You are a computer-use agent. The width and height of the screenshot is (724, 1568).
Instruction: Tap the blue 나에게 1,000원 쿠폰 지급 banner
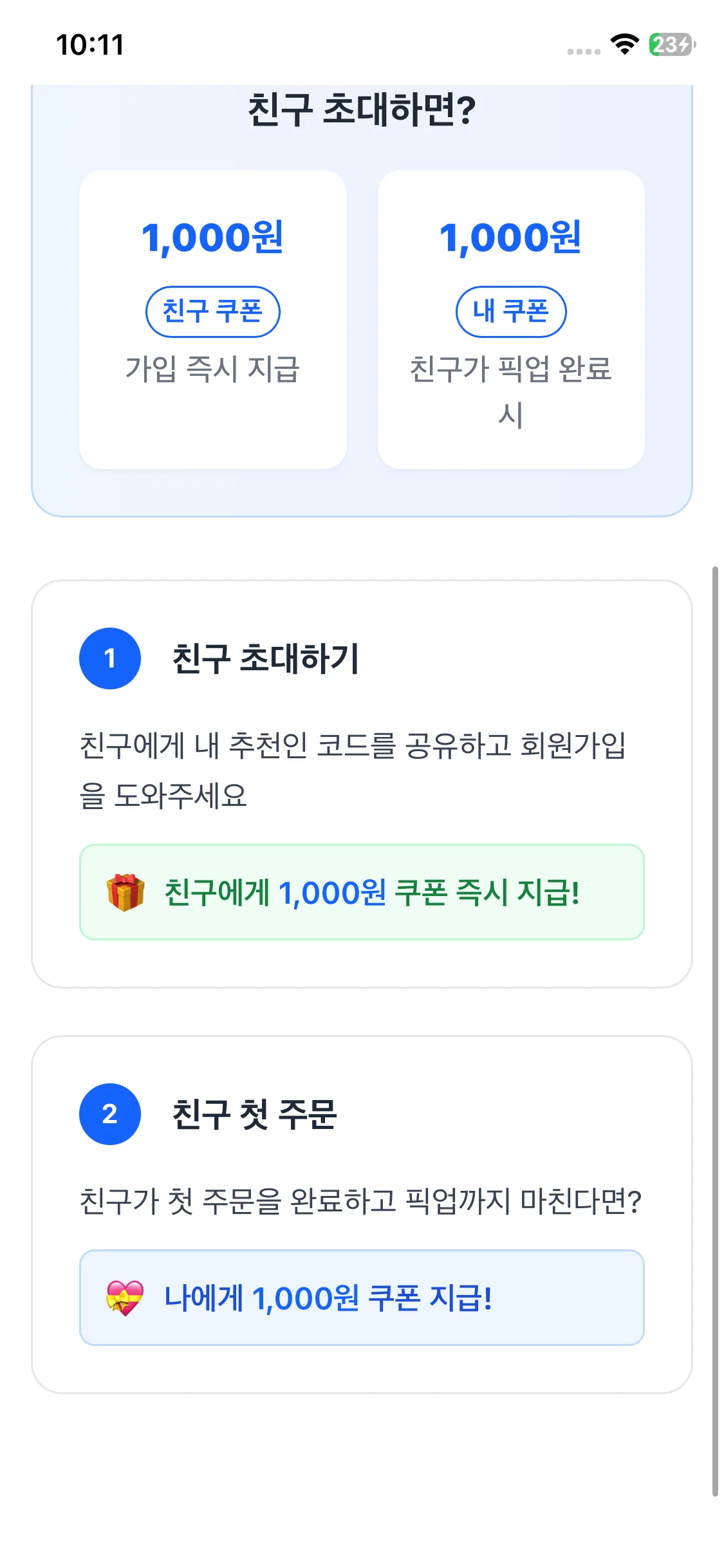click(x=362, y=1298)
